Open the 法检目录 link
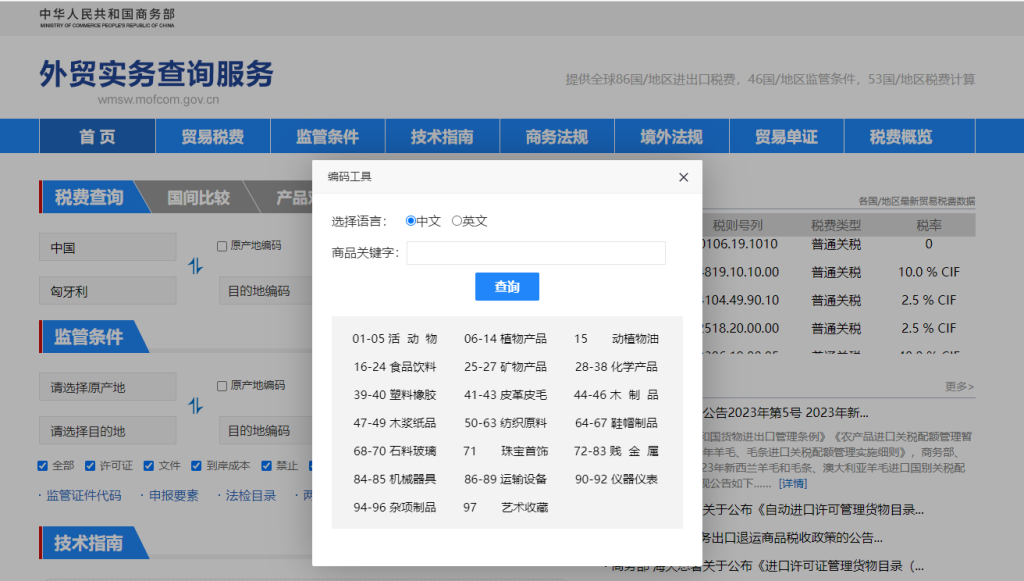Viewport: 1024px width, 581px height. (251, 495)
